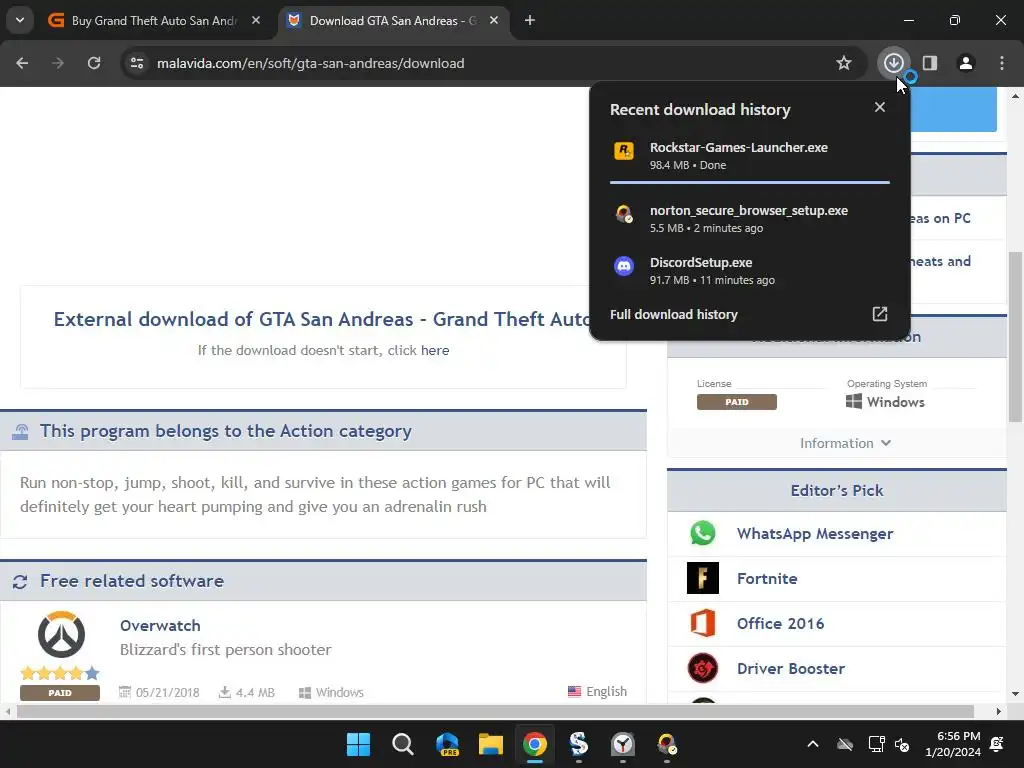Open norton_secure_browser_setup.exe download entry

point(750,219)
